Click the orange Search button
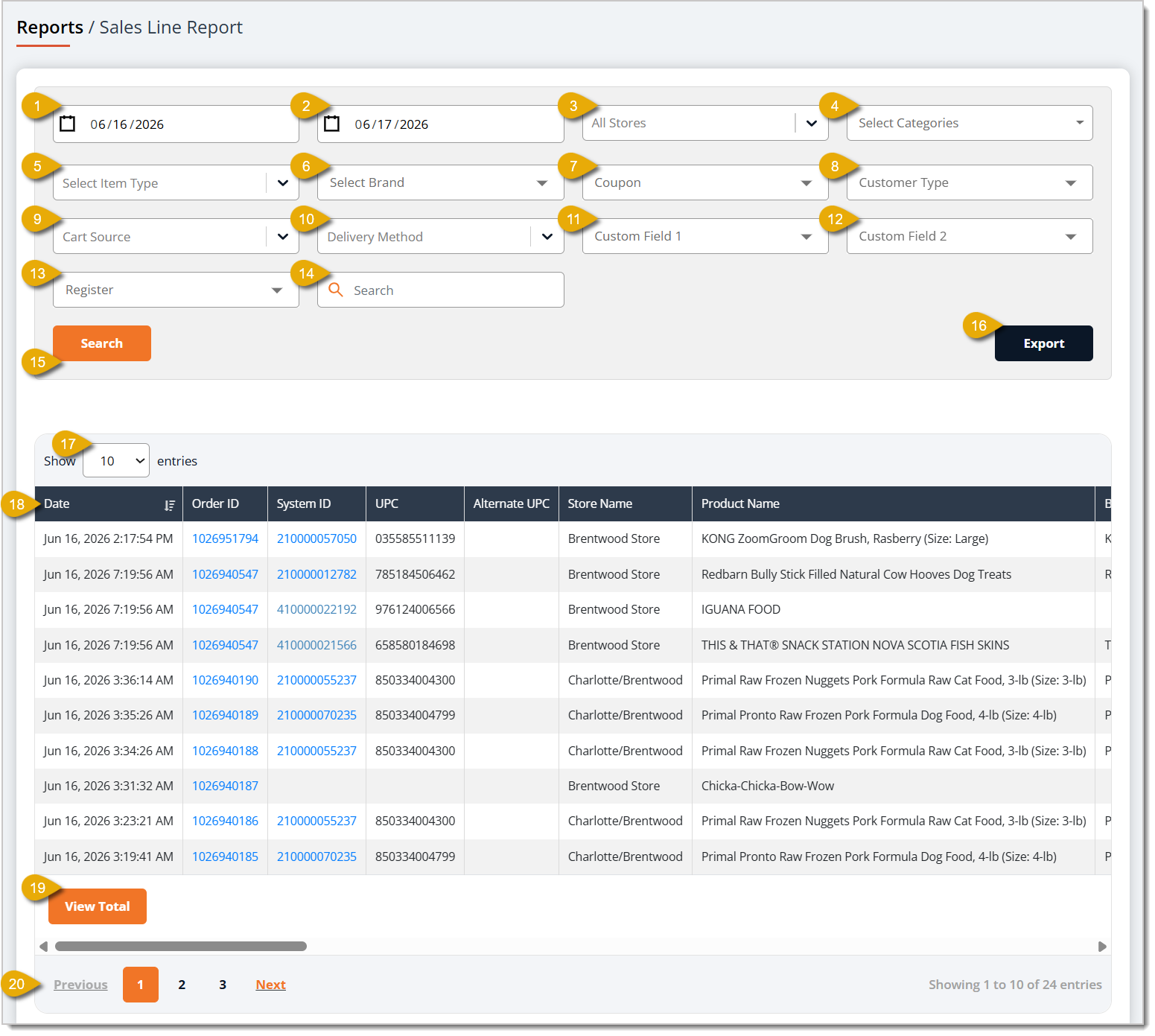Image resolution: width=1155 pixels, height=1036 pixels. point(102,343)
